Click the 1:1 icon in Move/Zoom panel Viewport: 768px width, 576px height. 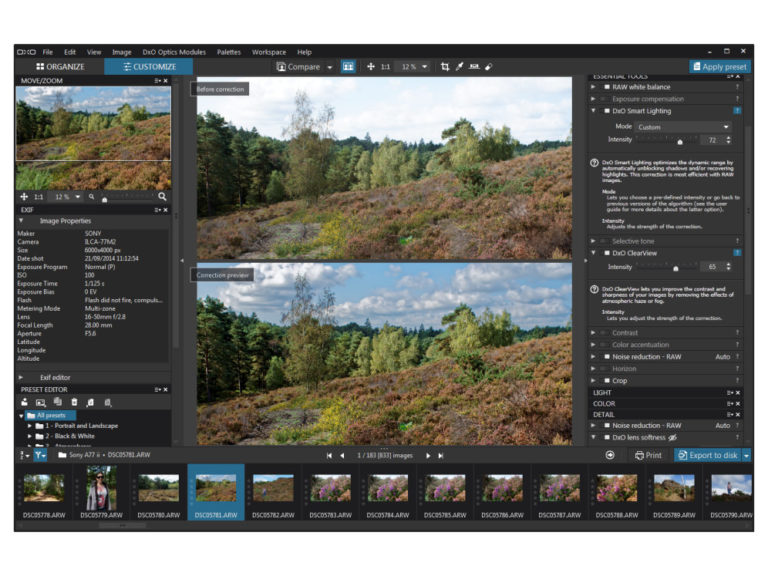(39, 197)
